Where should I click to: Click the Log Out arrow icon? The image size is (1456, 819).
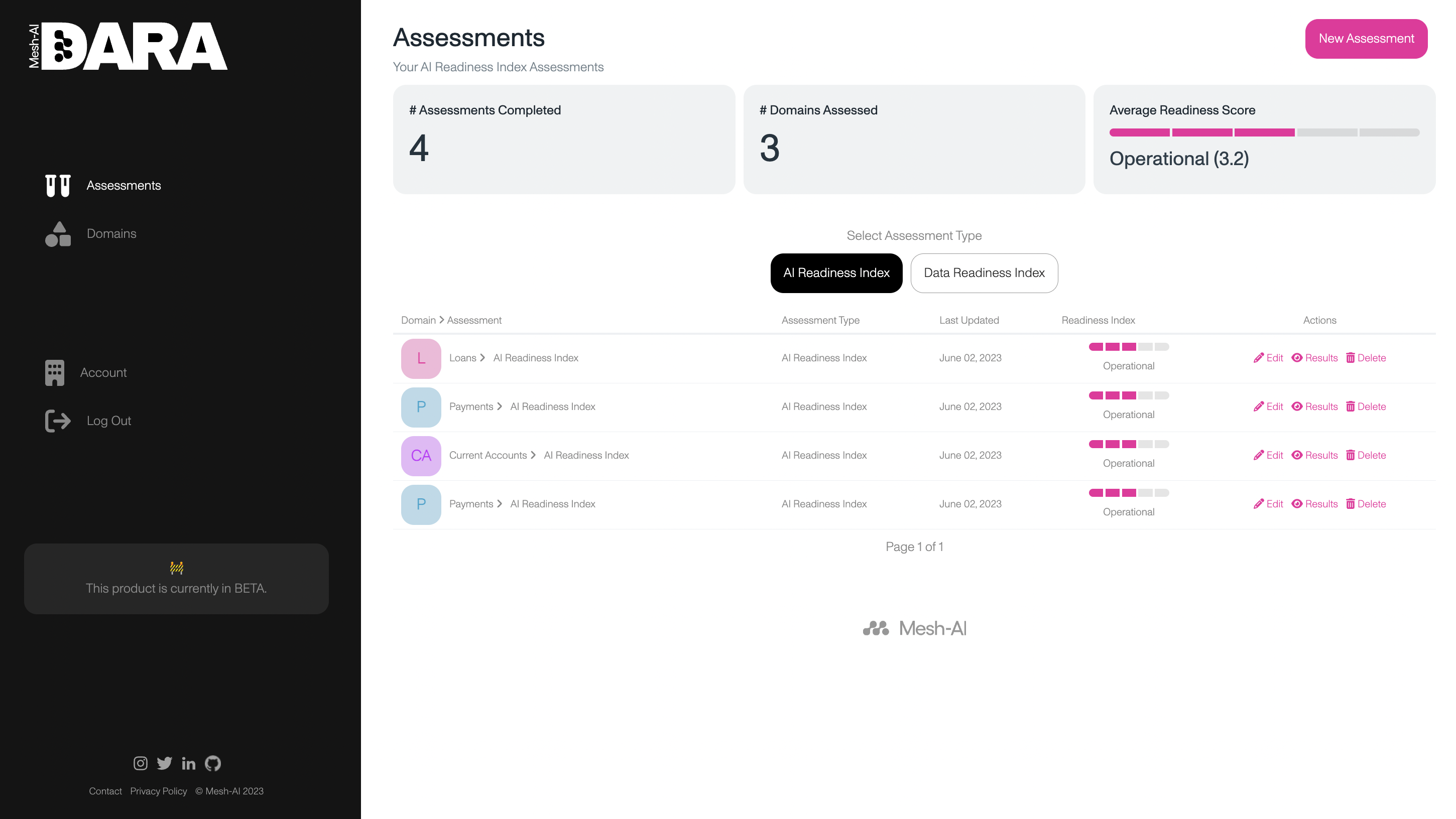(57, 420)
